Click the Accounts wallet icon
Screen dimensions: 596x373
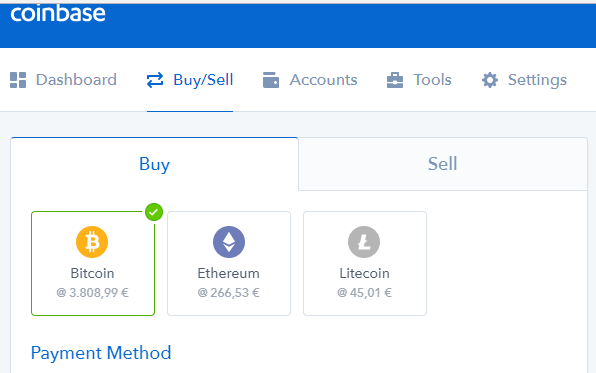(x=271, y=80)
